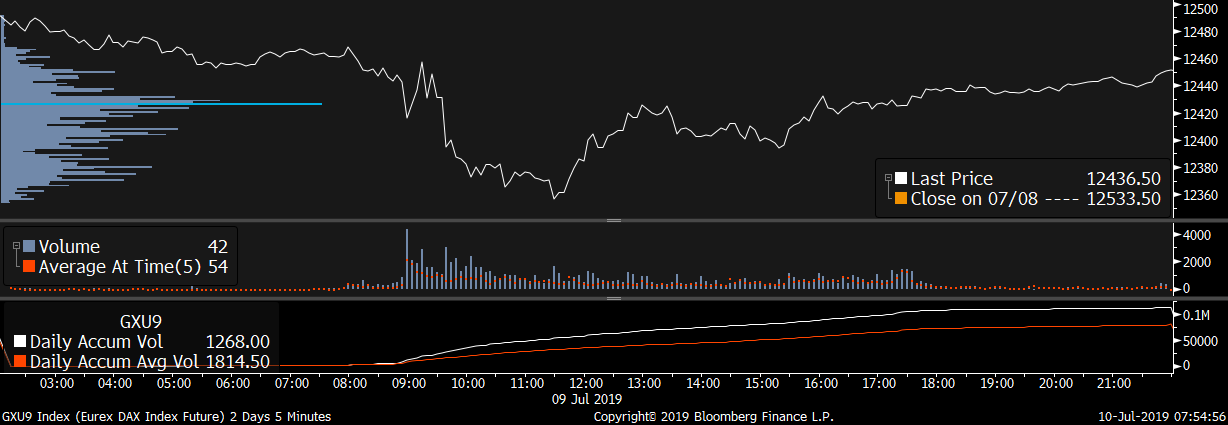Click the blue-gray Volume color swatch
The image size is (1228, 425).
pos(29,247)
